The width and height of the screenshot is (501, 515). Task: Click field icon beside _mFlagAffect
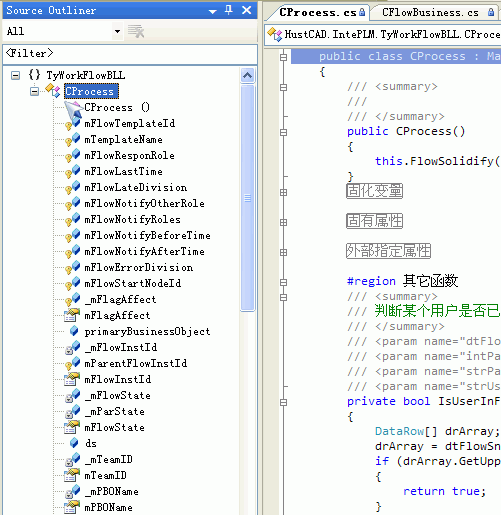[x=72, y=299]
